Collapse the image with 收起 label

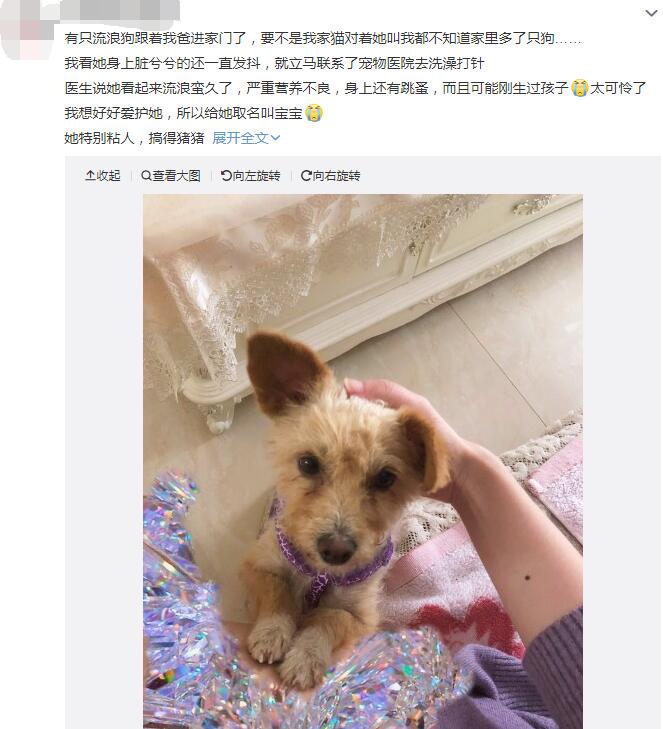[108, 176]
